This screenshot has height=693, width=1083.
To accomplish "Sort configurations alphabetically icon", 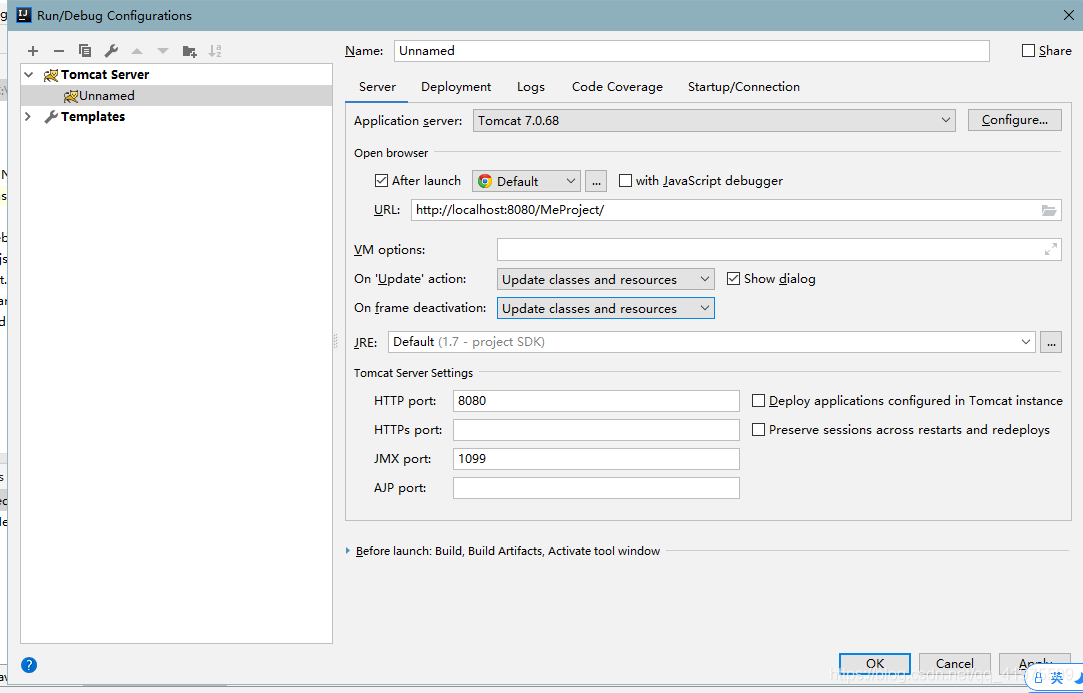I will [215, 50].
